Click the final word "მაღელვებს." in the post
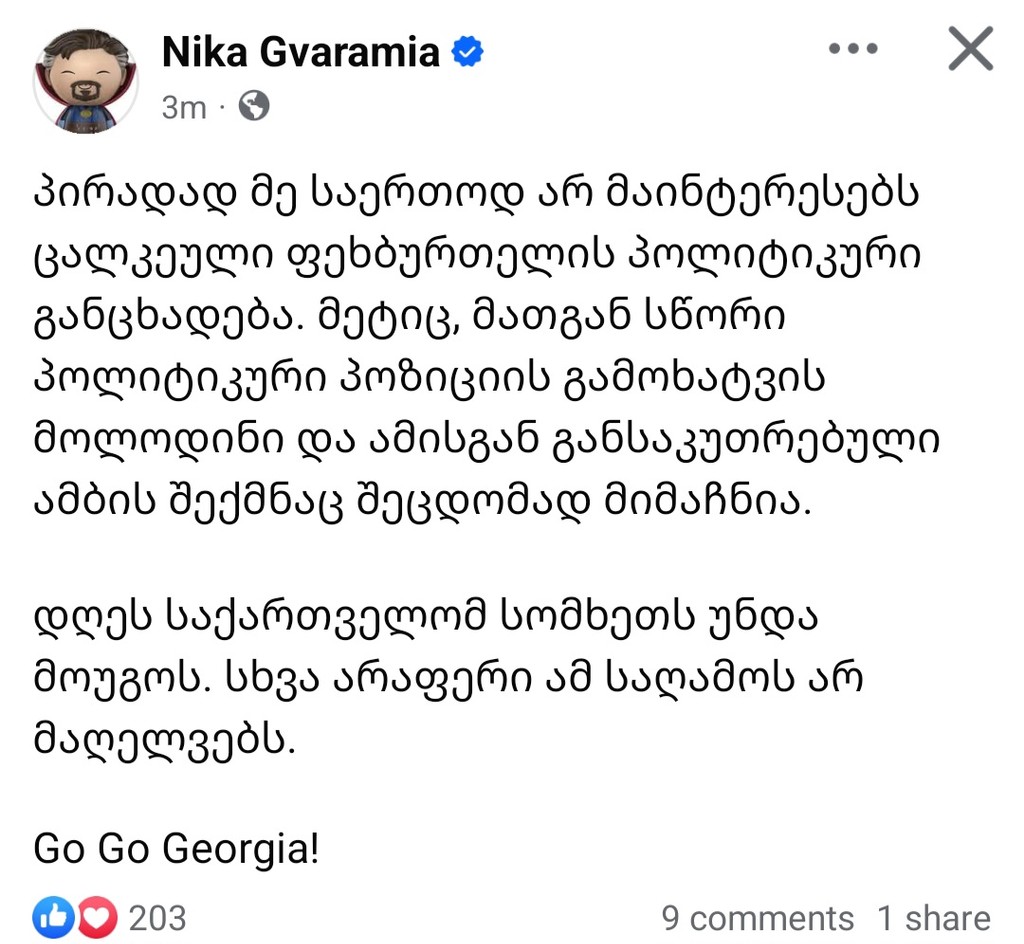The image size is (1024, 944). 165,740
